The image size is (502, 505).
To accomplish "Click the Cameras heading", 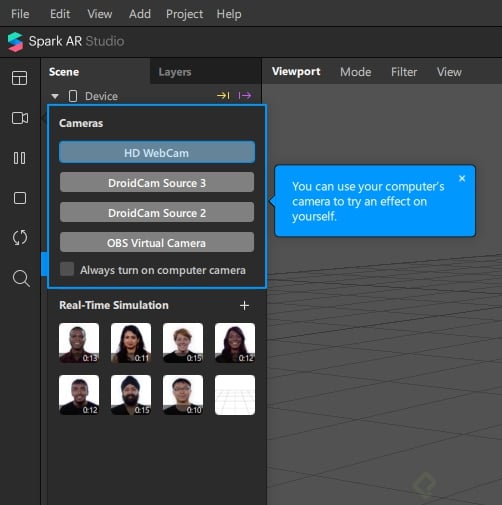I will (81, 123).
